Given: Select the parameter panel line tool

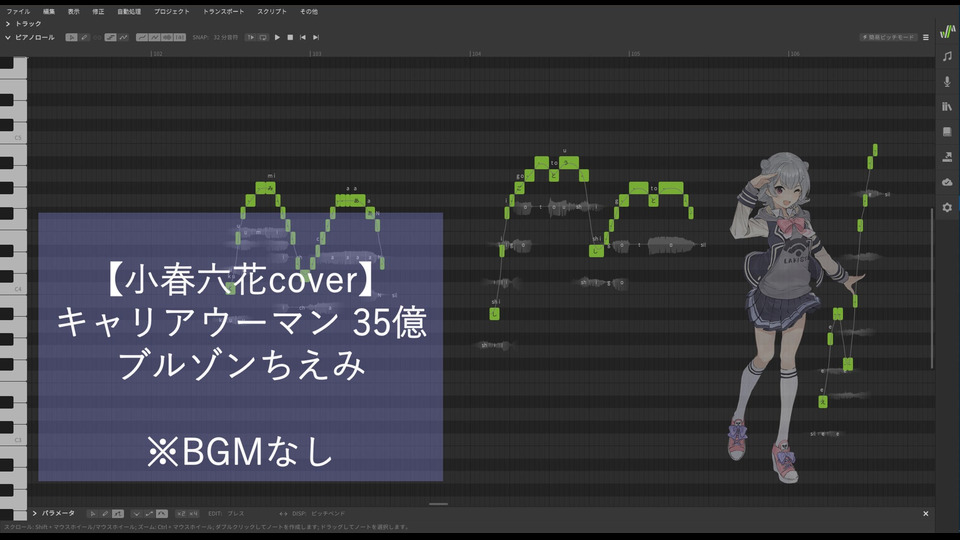Looking at the screenshot, I should (x=118, y=514).
